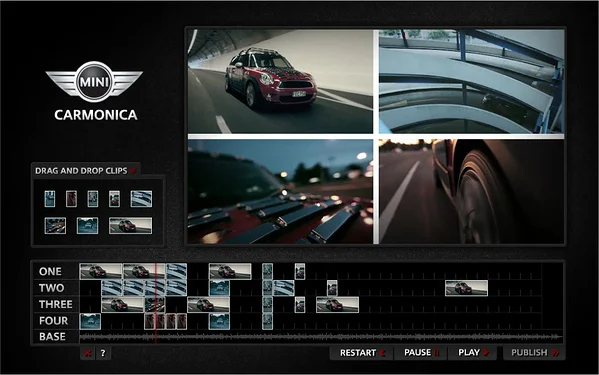
Task: Select the second car clip on track ONE
Action: tap(144, 271)
